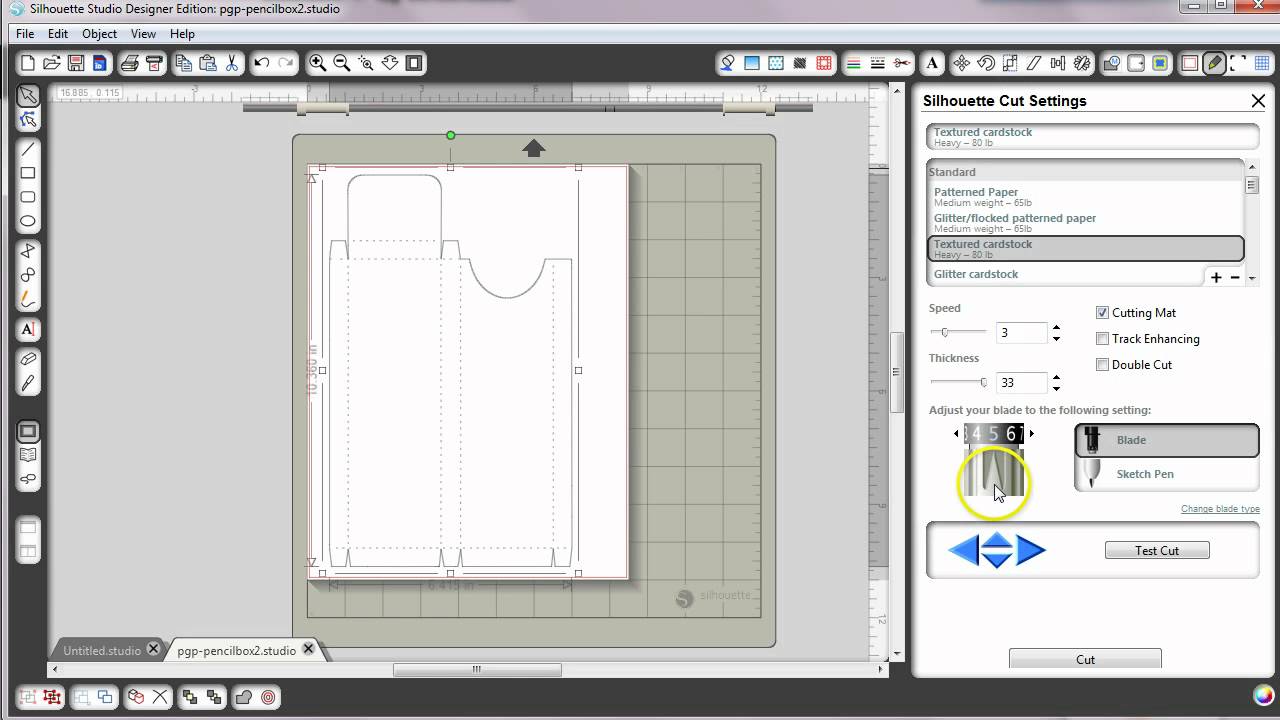Open the View menu
This screenshot has width=1280, height=720.
click(x=143, y=34)
